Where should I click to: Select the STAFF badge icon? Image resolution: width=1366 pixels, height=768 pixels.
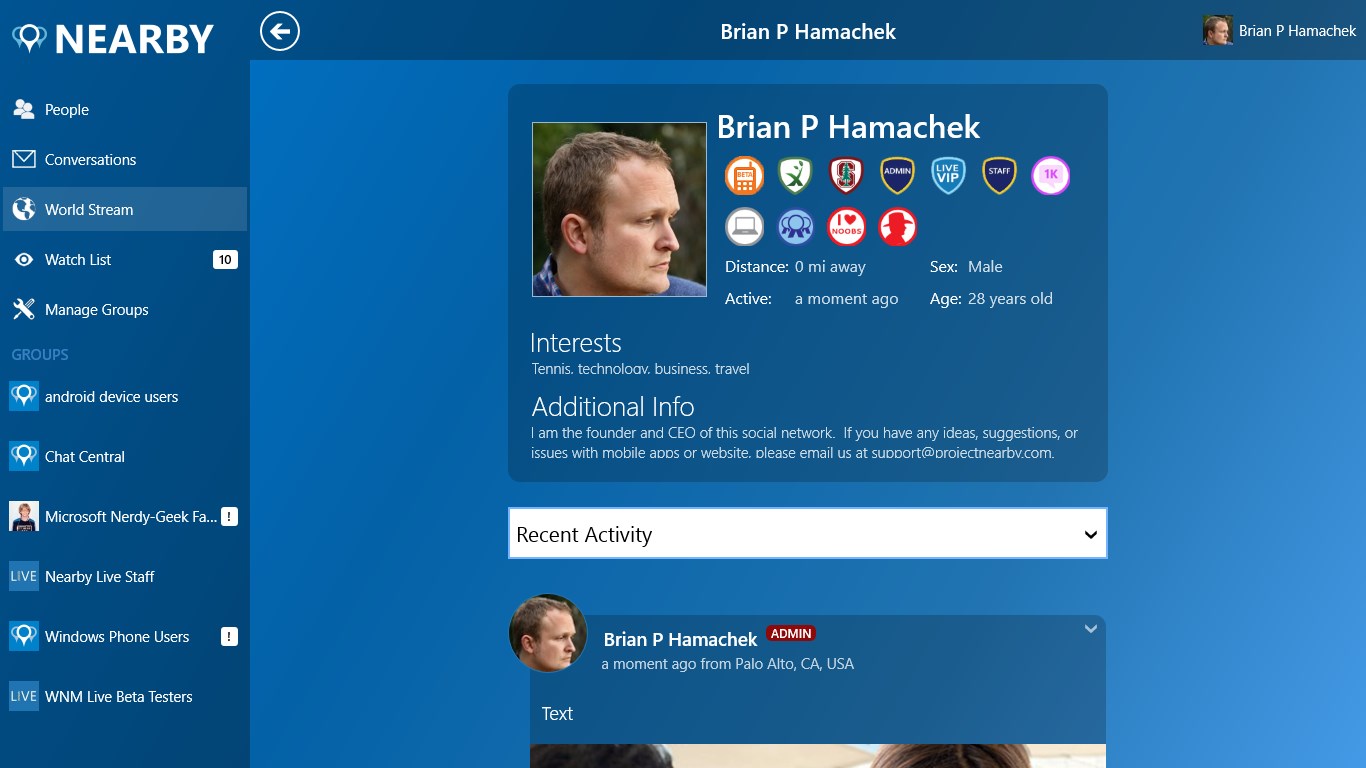pos(999,176)
